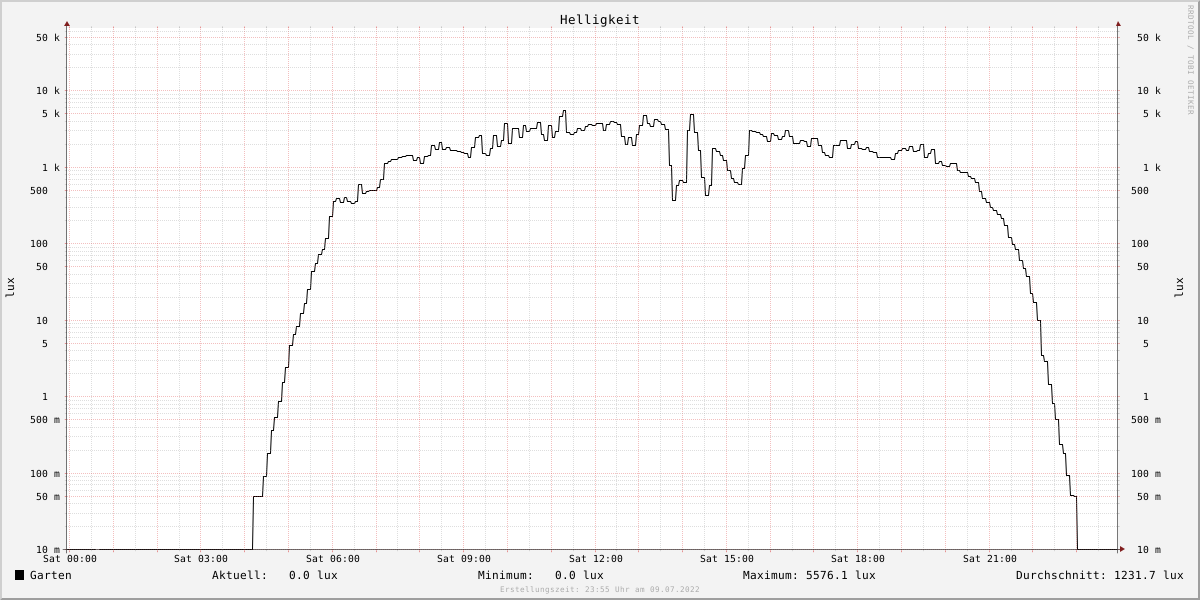Viewport: 1200px width, 600px height.
Task: Select the 5 k label on left axis
Action: [x=51, y=114]
